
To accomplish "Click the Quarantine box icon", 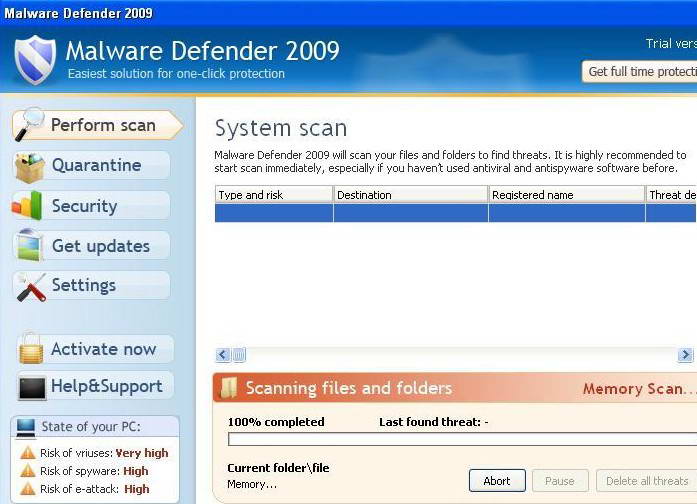I will 29,166.
